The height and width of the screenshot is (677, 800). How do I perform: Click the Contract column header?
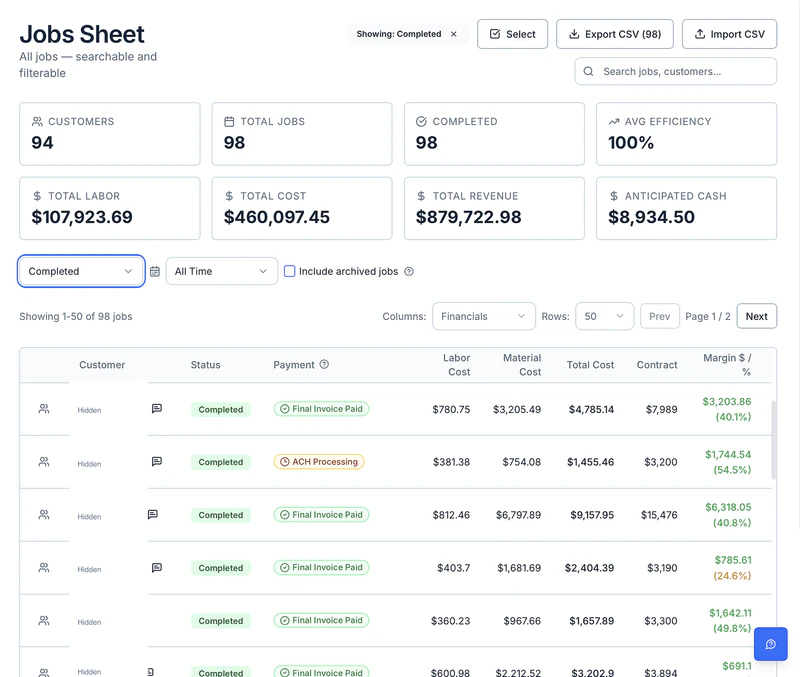click(657, 365)
